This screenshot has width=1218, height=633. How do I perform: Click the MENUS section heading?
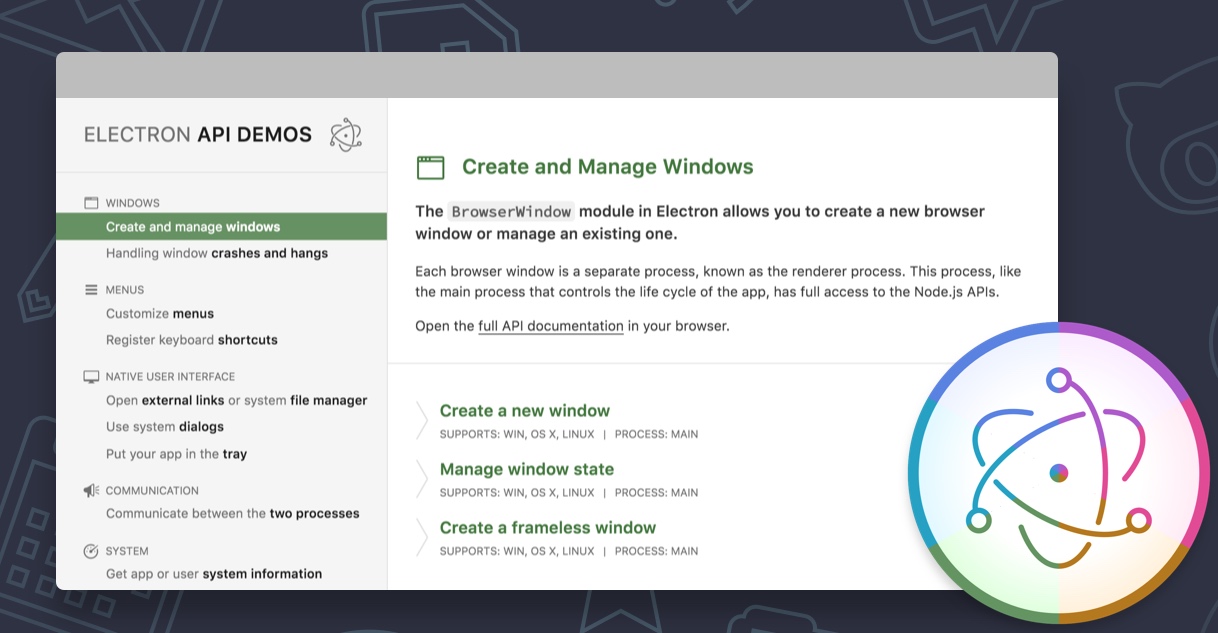[x=125, y=290]
